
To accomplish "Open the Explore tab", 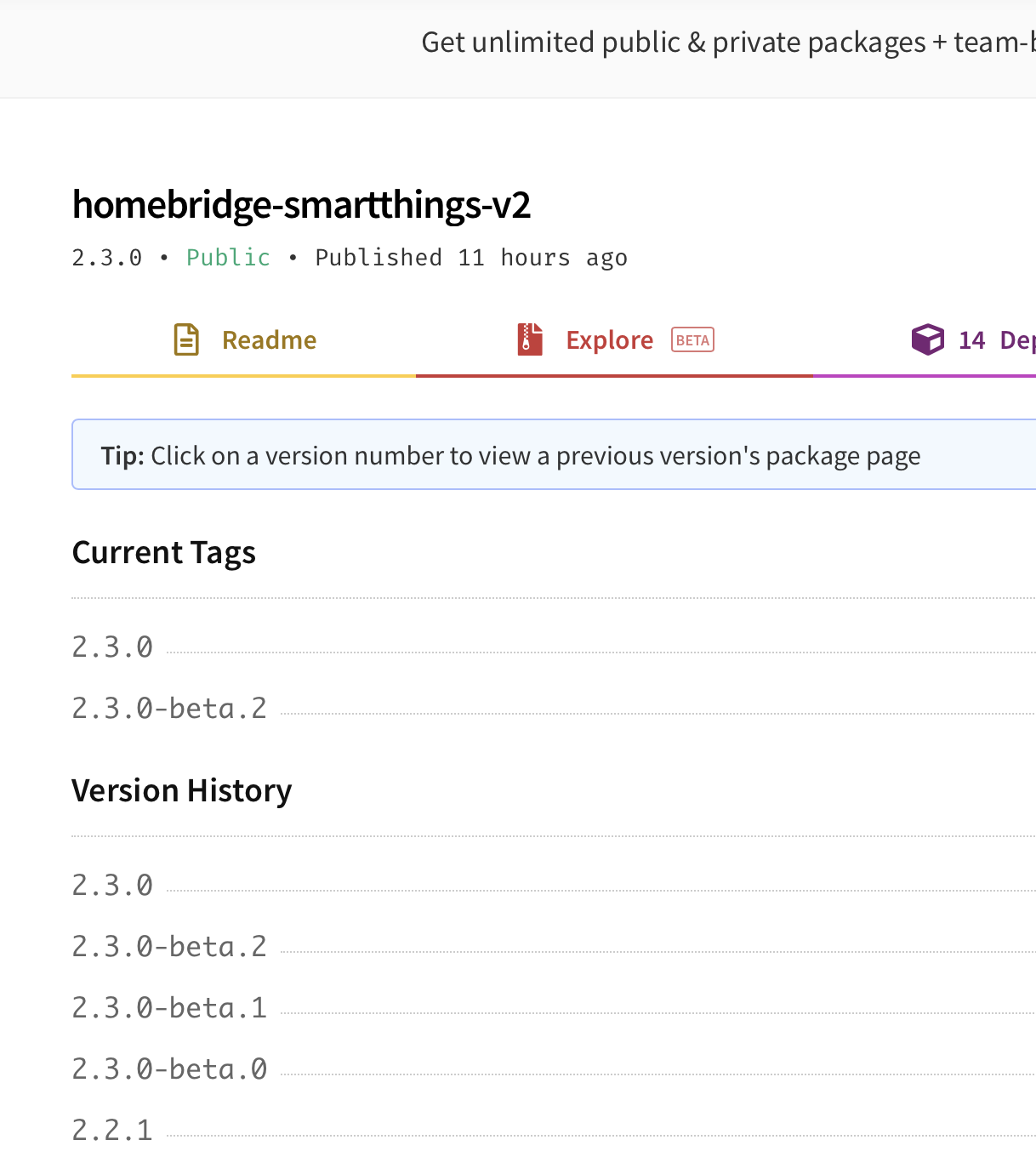I will coord(609,339).
